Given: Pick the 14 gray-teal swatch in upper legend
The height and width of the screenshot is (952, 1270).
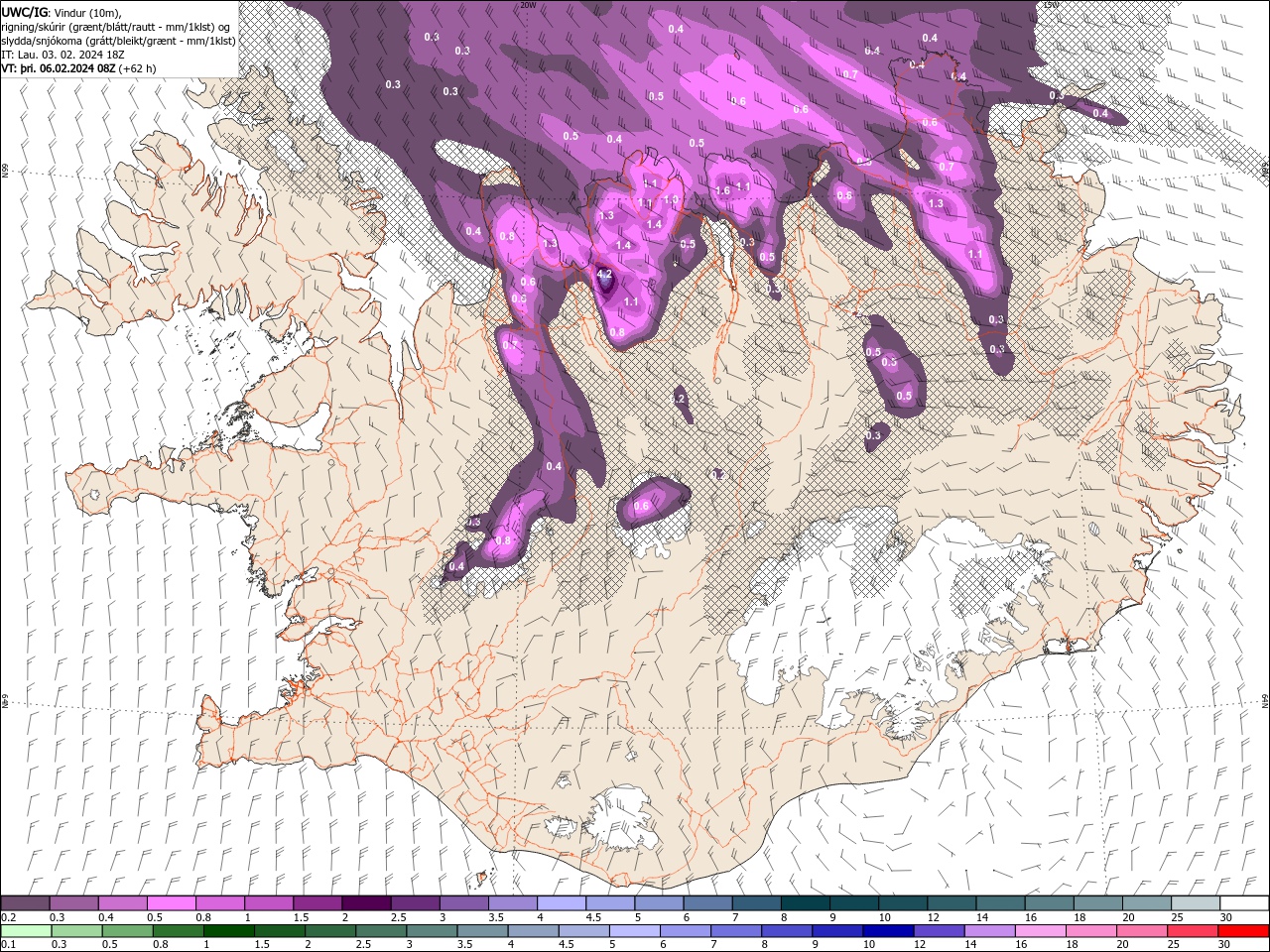Looking at the screenshot, I should click(1000, 903).
